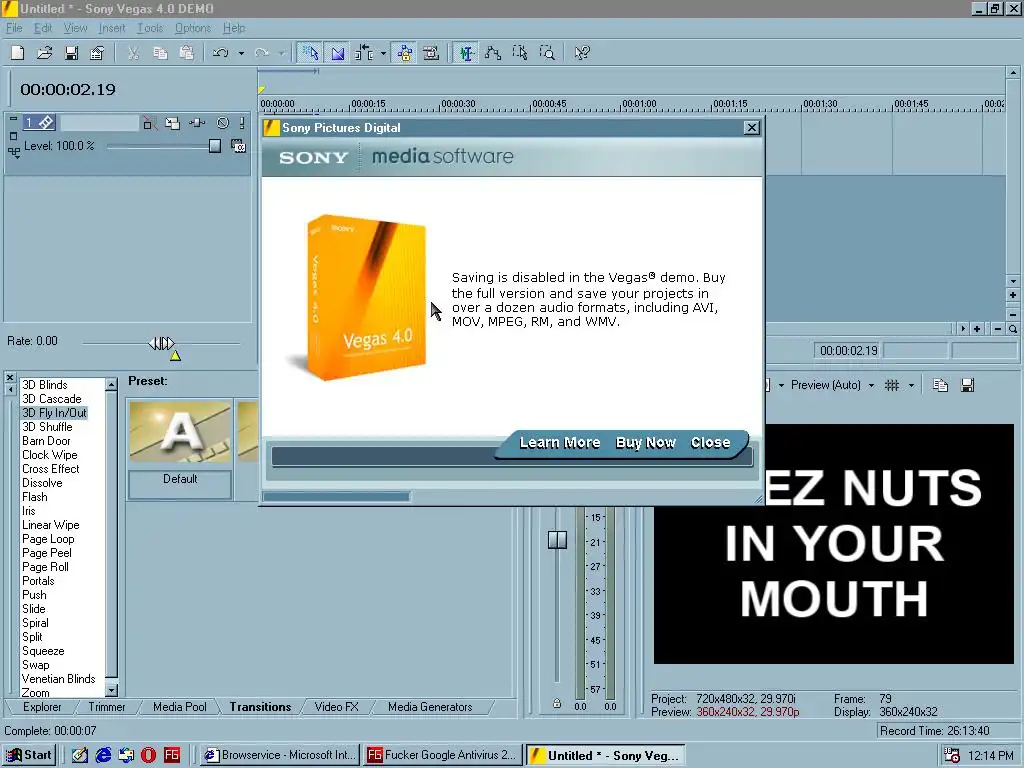Click Close text button in demo dialog
This screenshot has width=1024, height=768.
coord(710,443)
